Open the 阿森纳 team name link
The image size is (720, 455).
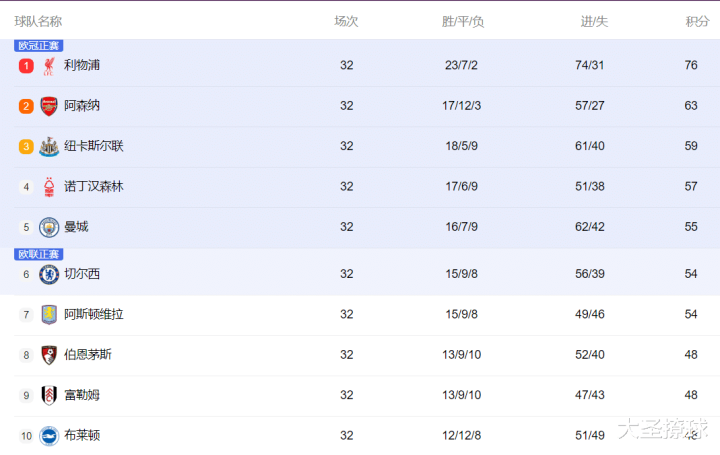coord(82,106)
